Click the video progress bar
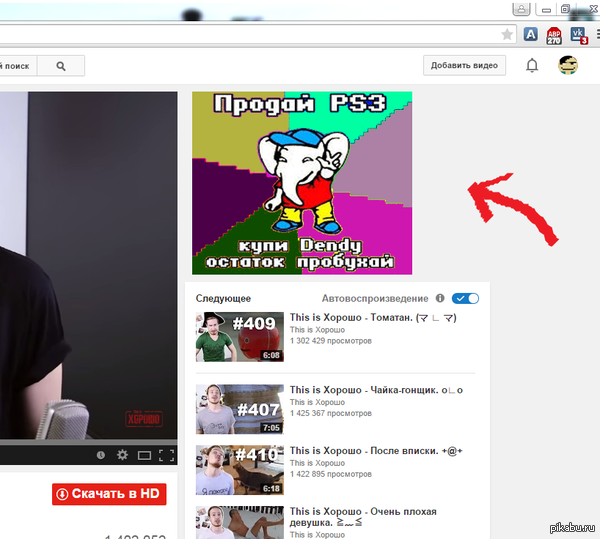600x539 pixels. 88,440
